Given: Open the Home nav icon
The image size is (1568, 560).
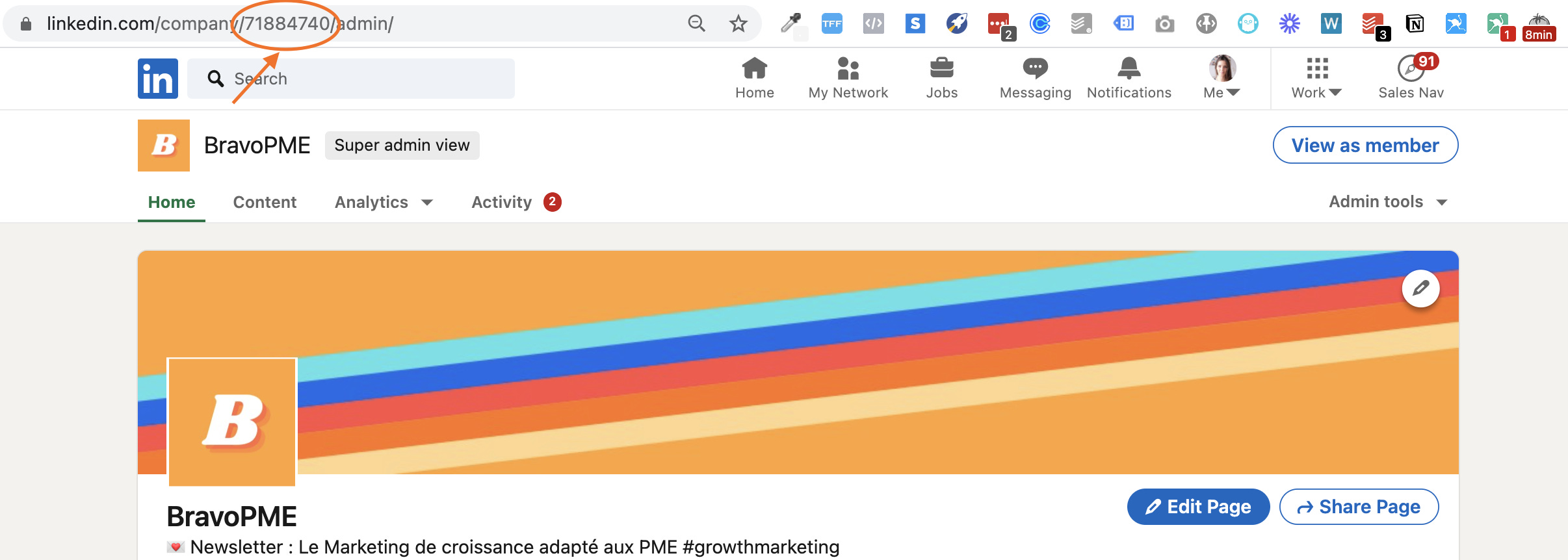Looking at the screenshot, I should 755,68.
